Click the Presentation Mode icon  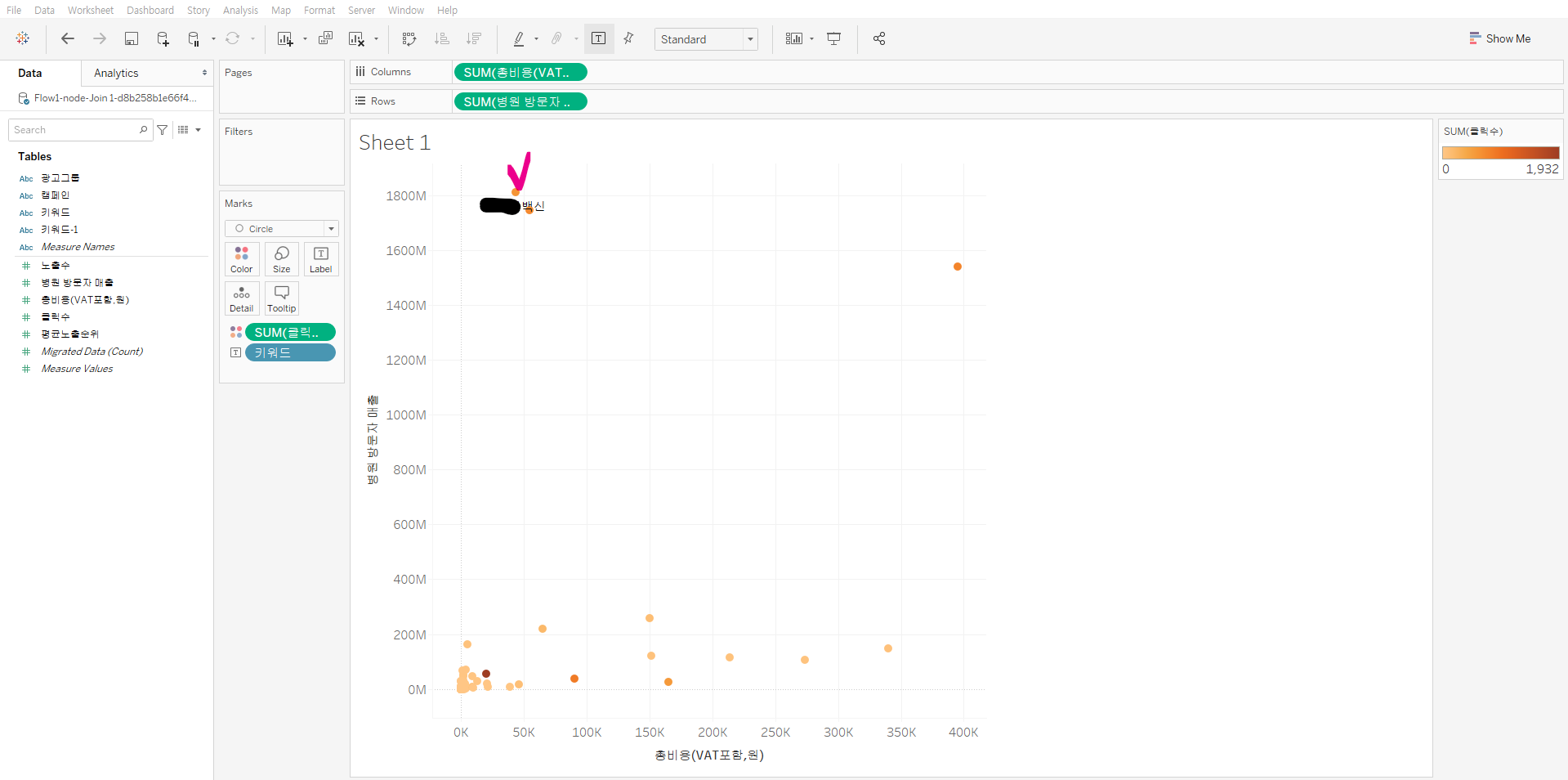[834, 38]
